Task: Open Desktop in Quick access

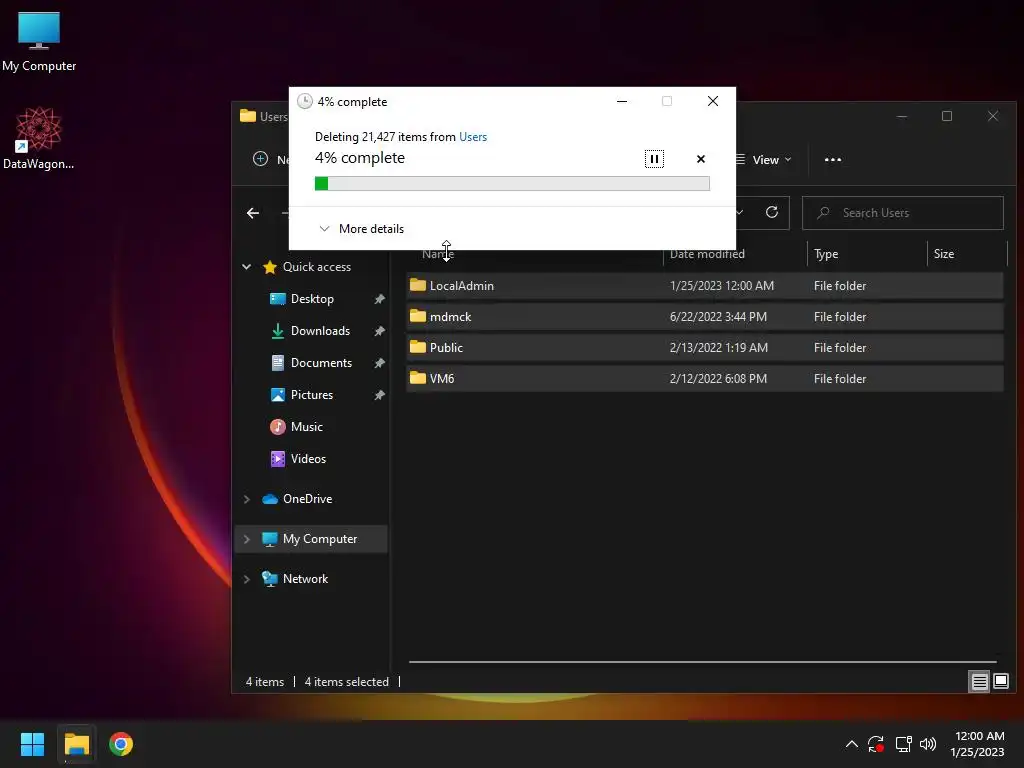Action: pyautogui.click(x=312, y=298)
